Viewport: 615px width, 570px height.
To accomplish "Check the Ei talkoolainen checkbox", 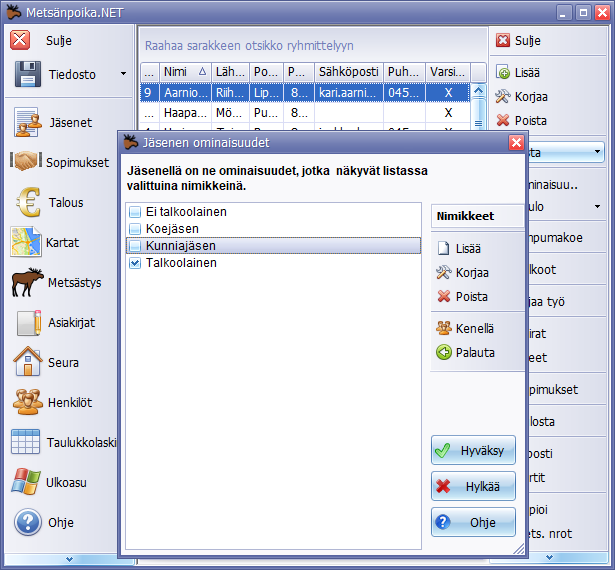I will coord(134,212).
